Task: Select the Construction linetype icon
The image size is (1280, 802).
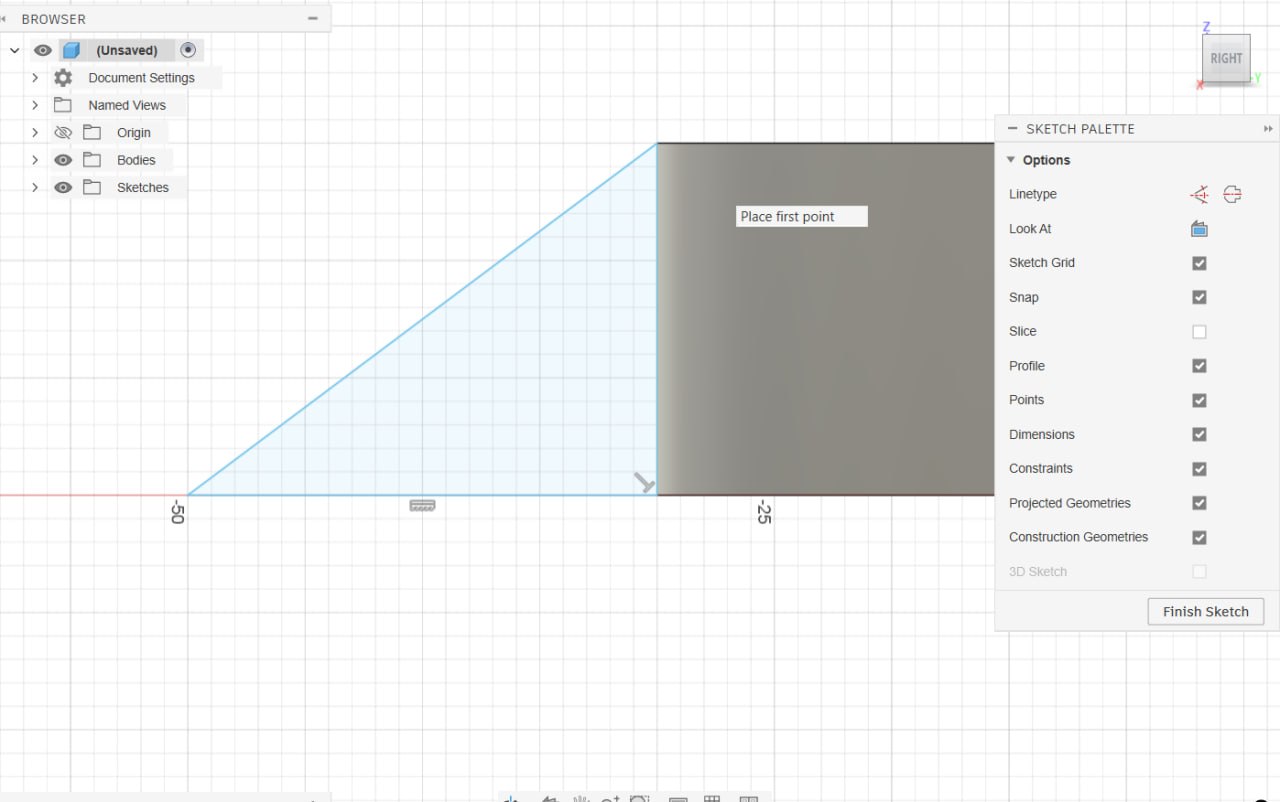Action: click(1199, 195)
